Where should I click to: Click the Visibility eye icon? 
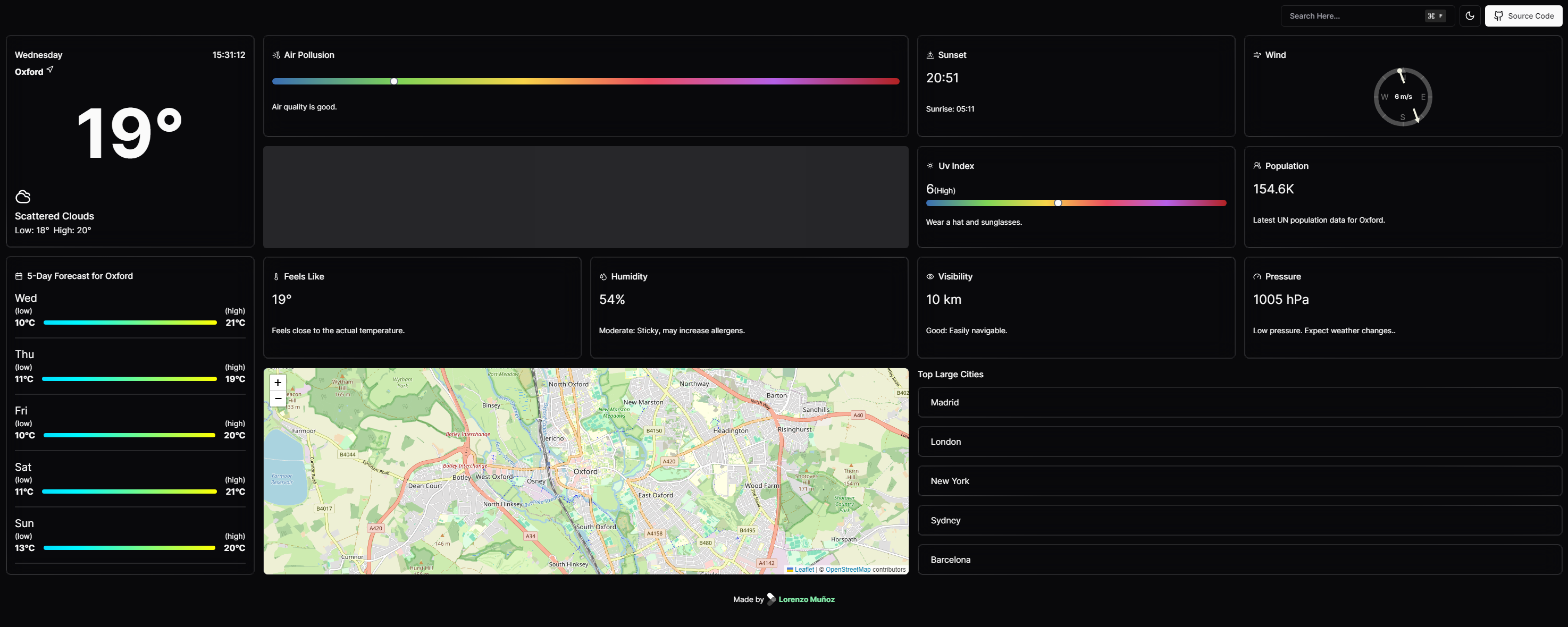click(929, 276)
